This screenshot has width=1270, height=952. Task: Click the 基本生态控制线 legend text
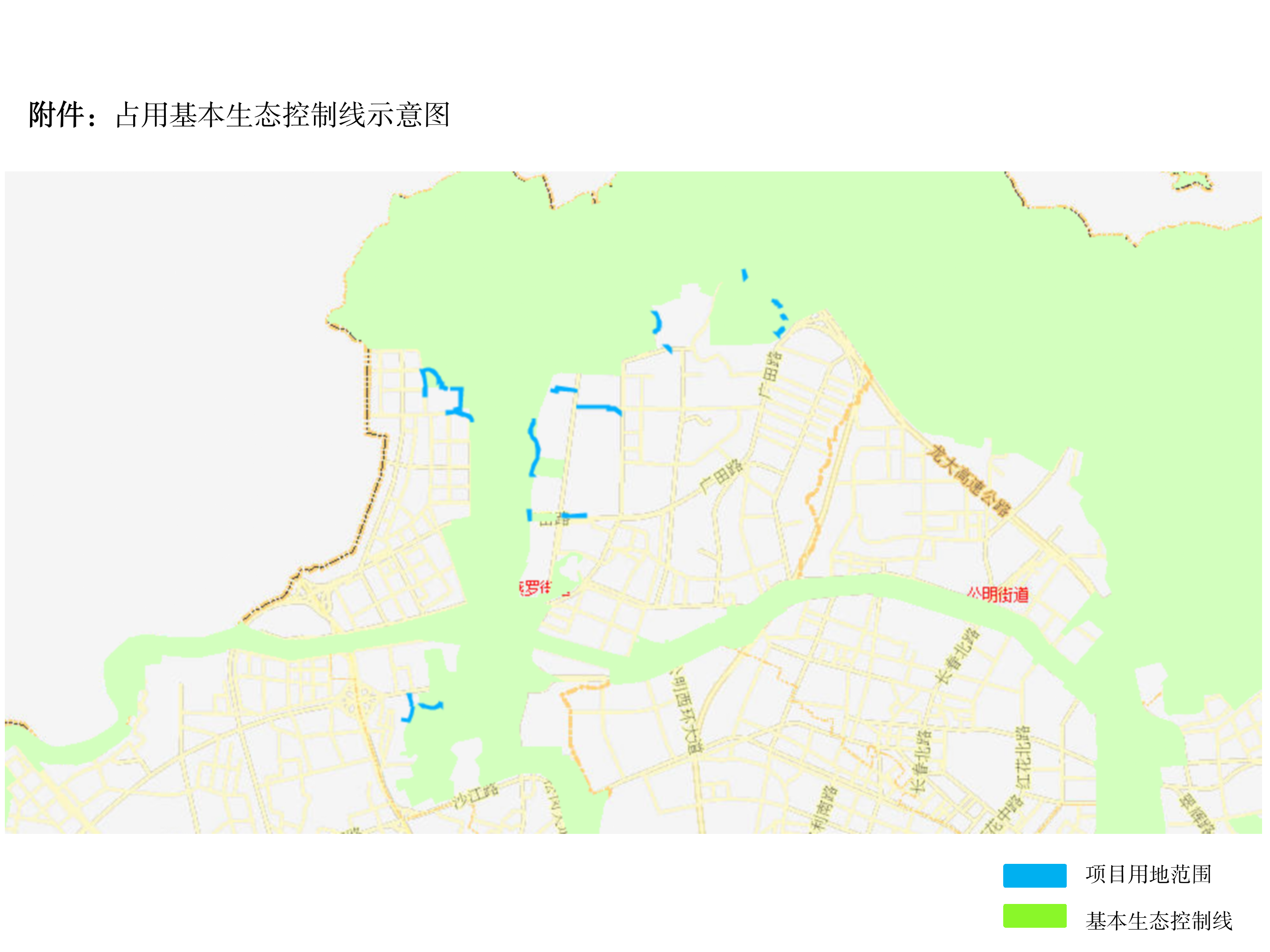[1158, 920]
